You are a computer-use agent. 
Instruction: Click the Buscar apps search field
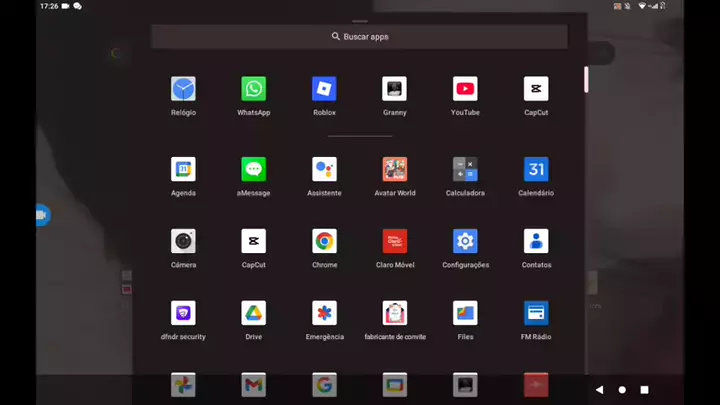coord(359,36)
